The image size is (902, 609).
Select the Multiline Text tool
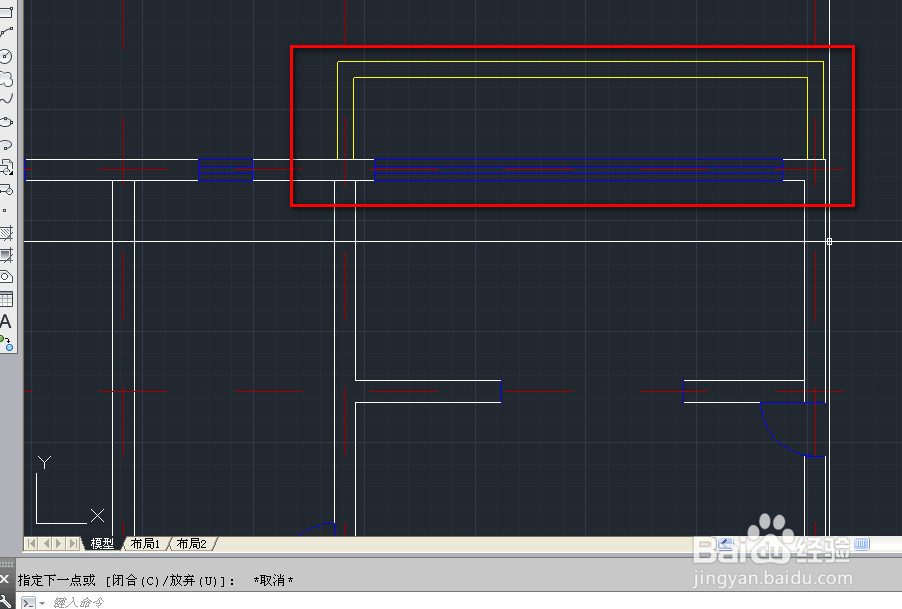[x=6, y=321]
